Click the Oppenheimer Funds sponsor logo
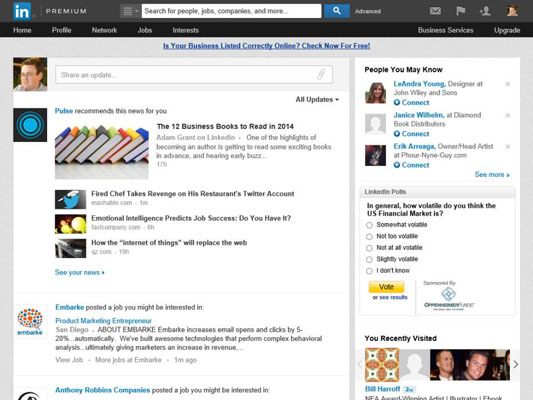 (449, 298)
